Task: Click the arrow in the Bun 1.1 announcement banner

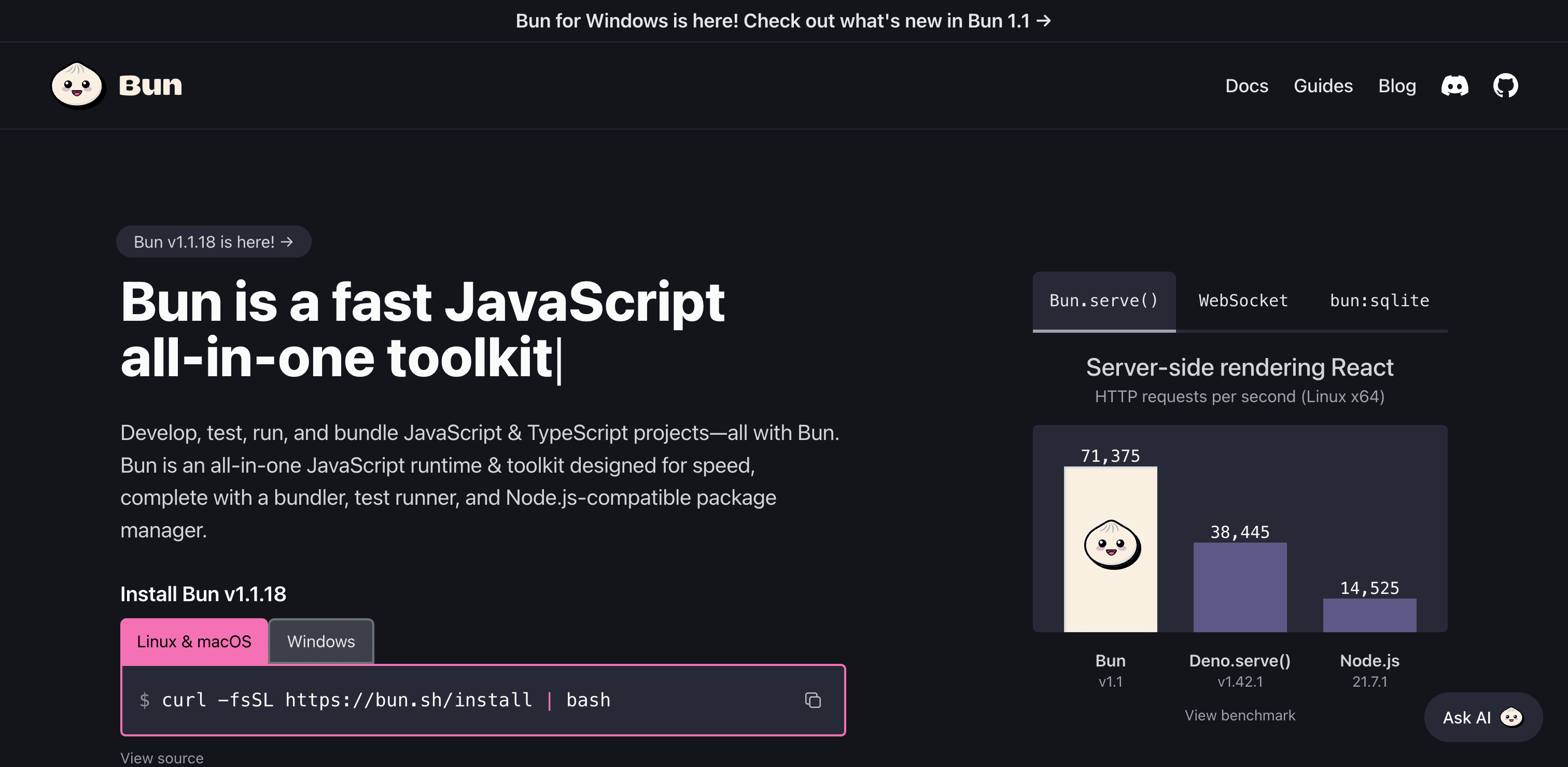Action: tap(1043, 21)
